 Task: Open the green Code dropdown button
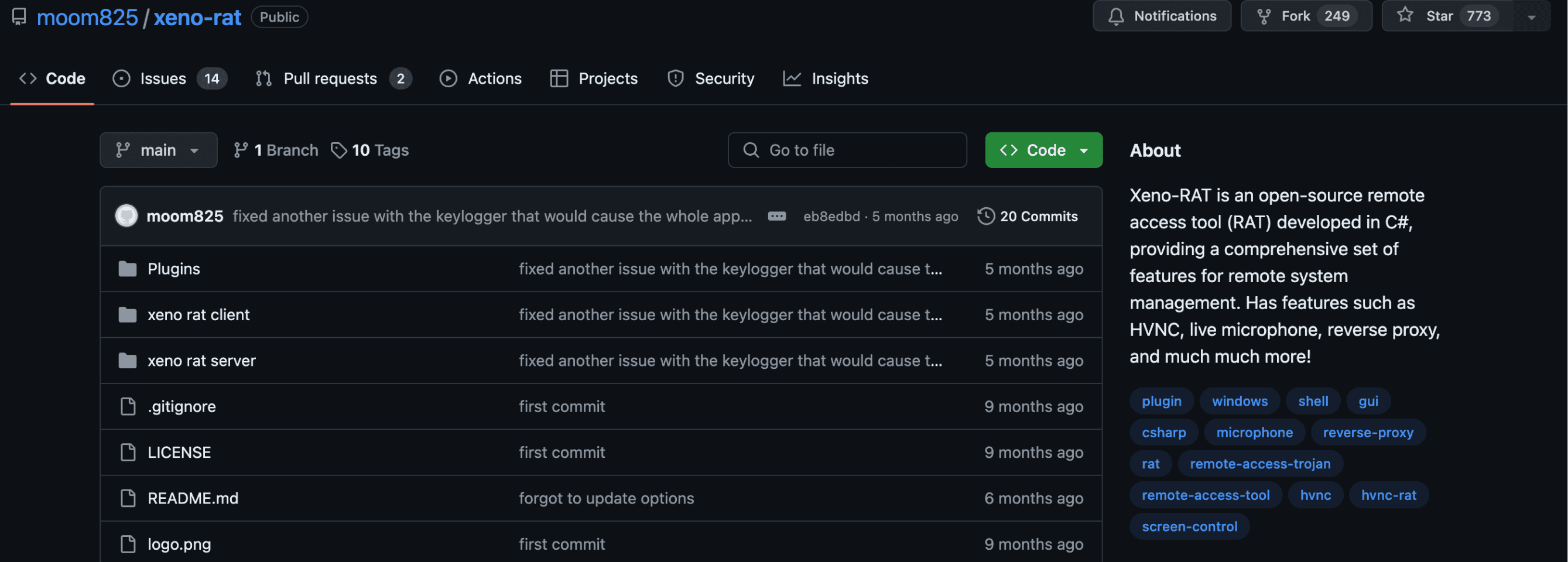tap(1043, 150)
